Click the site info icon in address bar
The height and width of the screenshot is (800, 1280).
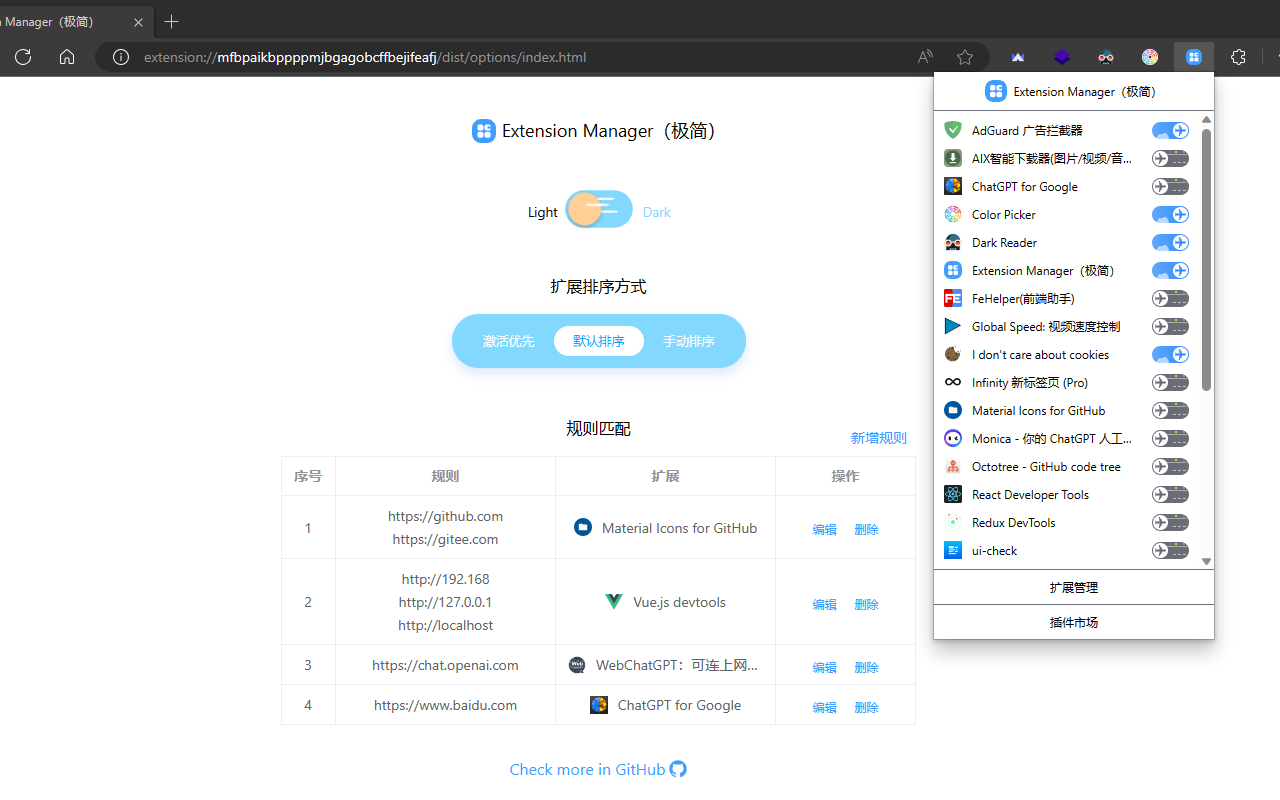tap(121, 57)
